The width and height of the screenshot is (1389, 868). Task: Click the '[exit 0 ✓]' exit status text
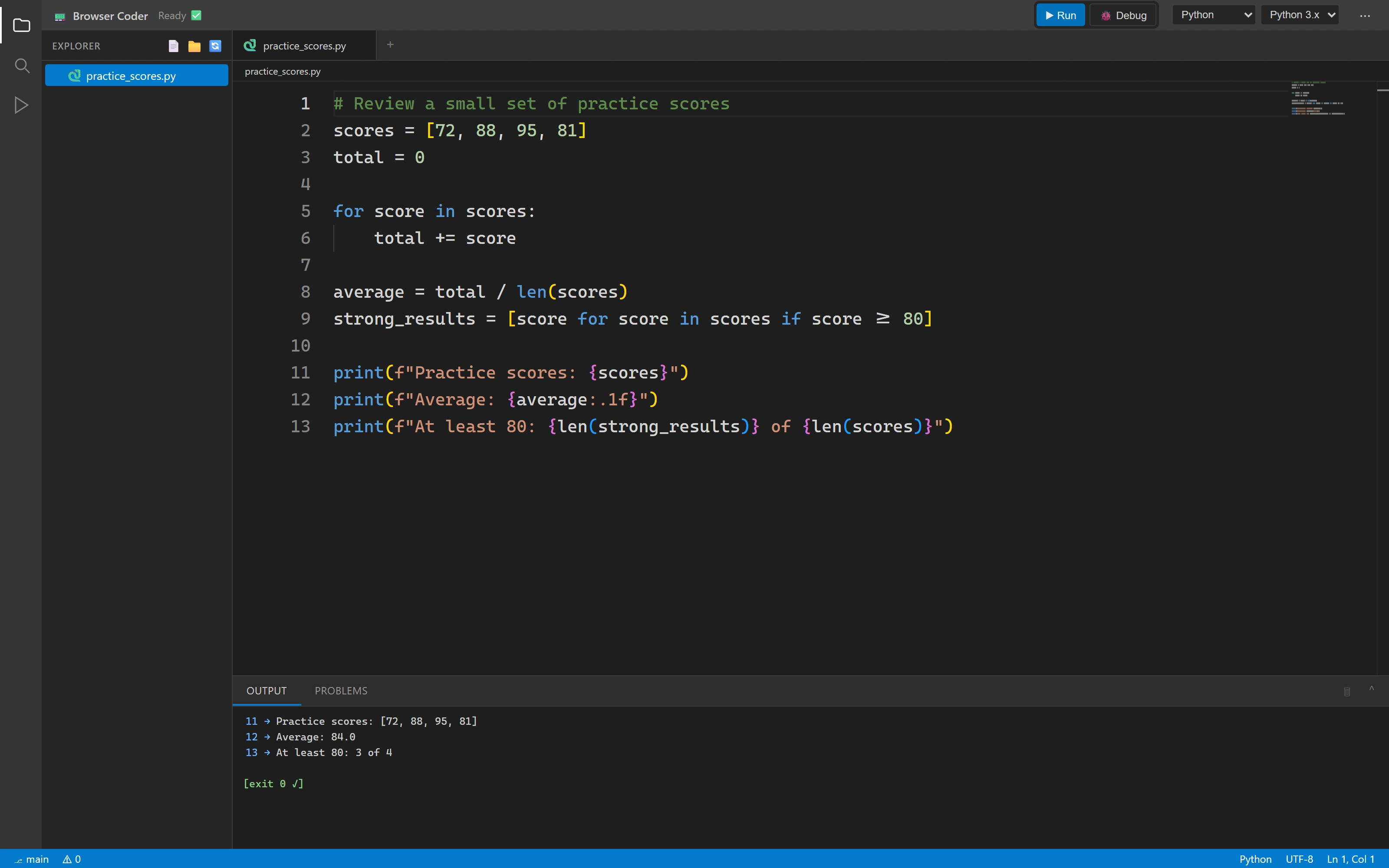(274, 784)
